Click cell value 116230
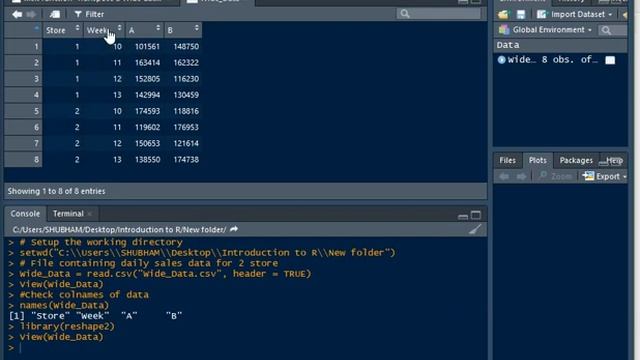The image size is (640, 360). pyautogui.click(x=186, y=79)
